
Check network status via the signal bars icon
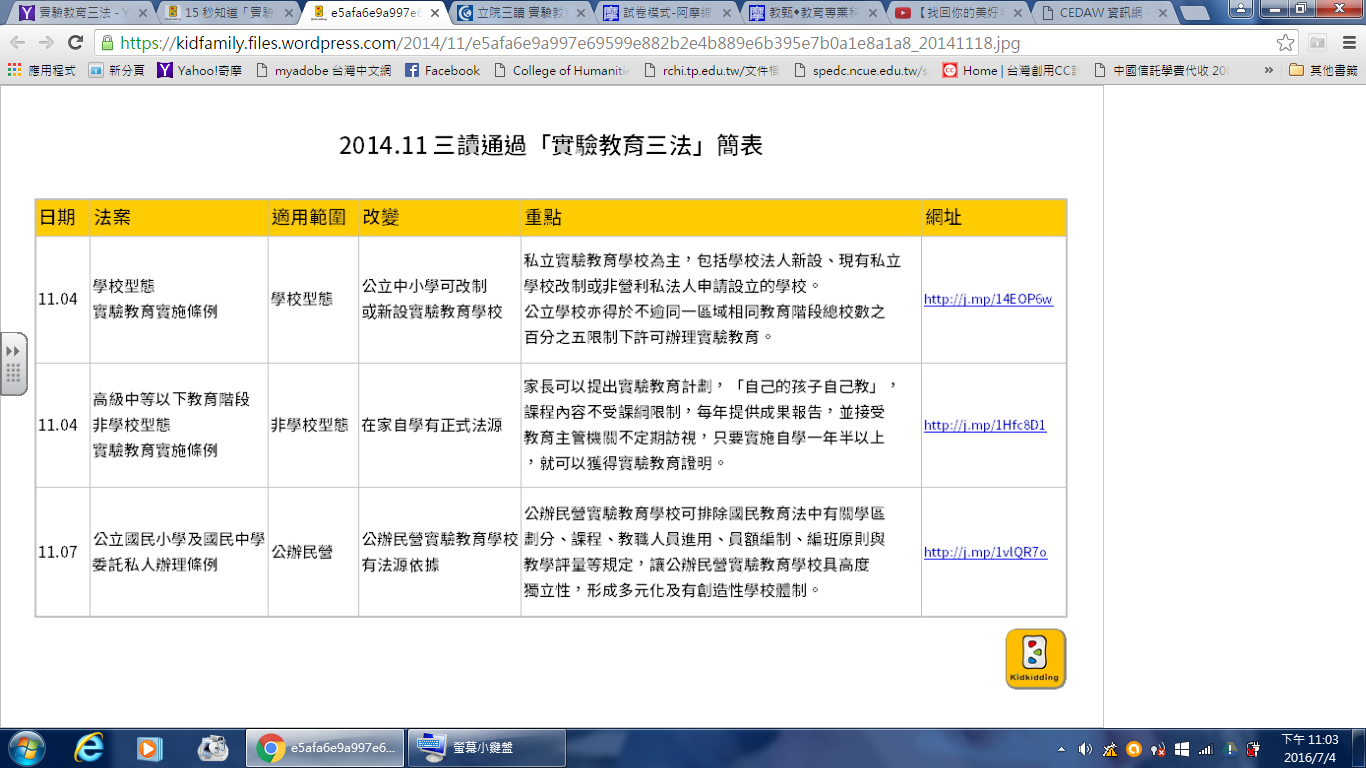[1204, 747]
